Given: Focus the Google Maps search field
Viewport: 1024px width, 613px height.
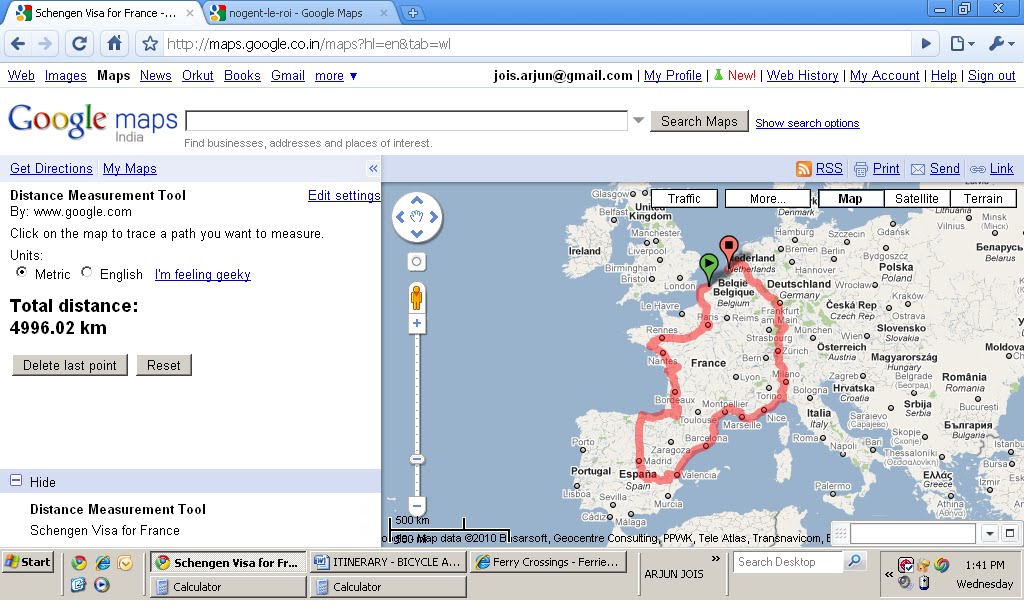Looking at the screenshot, I should click(407, 121).
